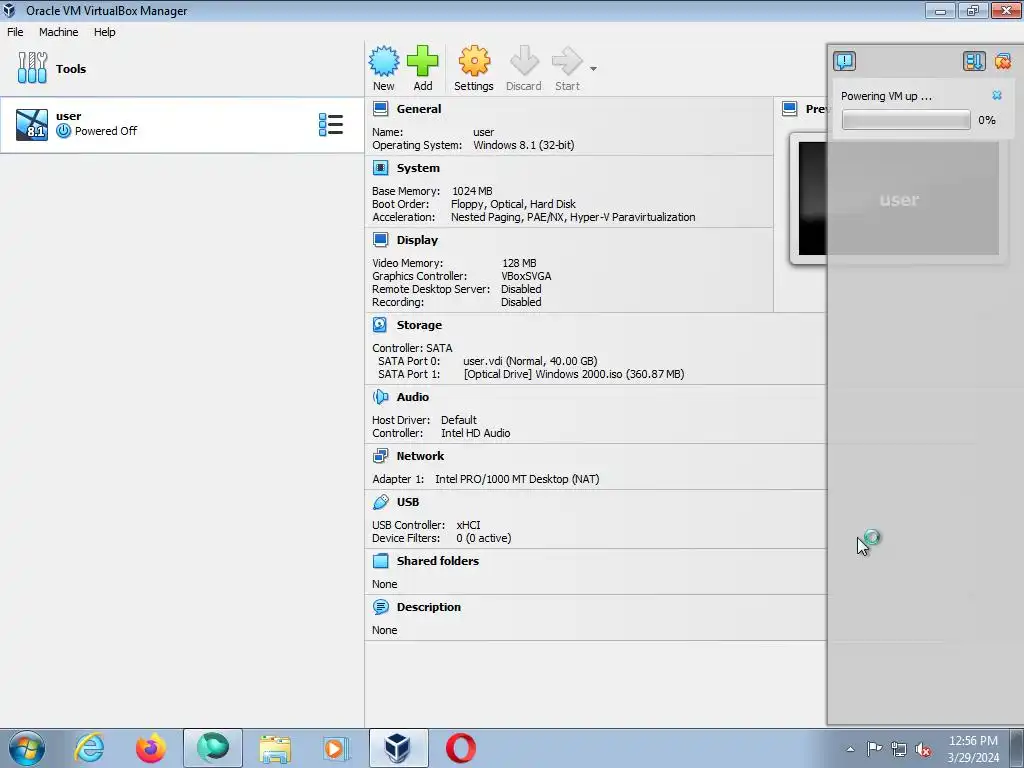This screenshot has height=768, width=1024.
Task: Open Windows Media Player taskbar icon
Action: click(336, 748)
